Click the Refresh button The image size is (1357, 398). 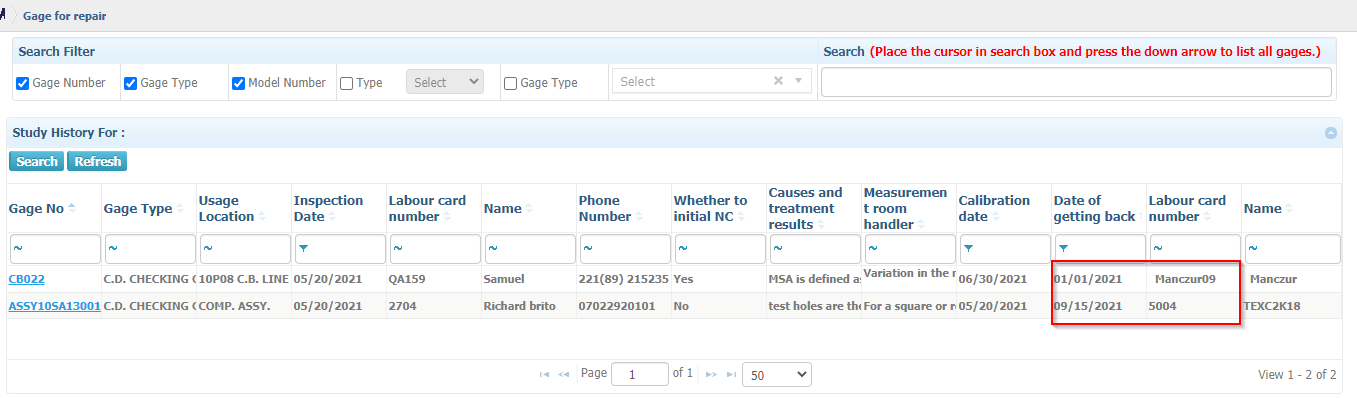click(97, 161)
